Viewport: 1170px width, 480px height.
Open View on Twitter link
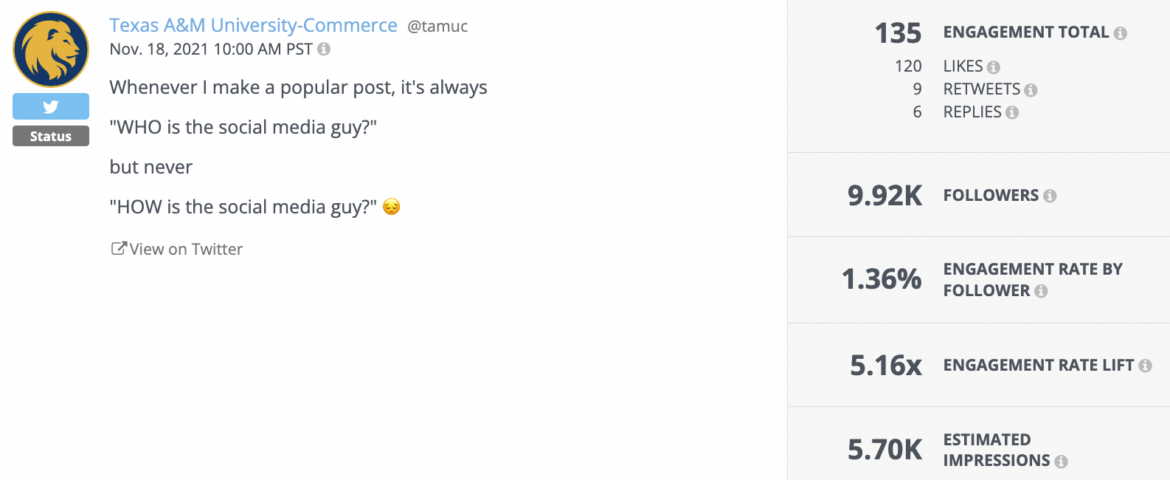pyautogui.click(x=177, y=249)
